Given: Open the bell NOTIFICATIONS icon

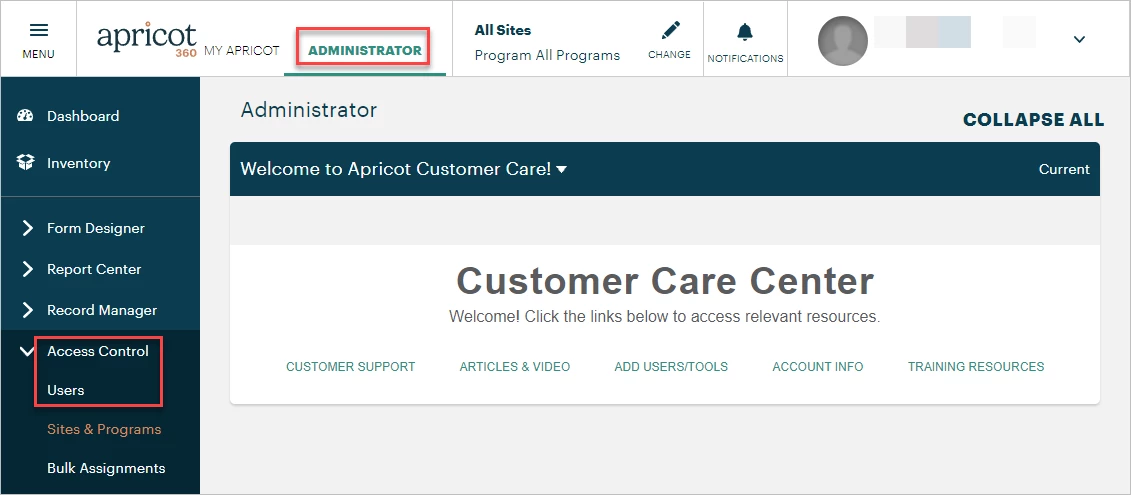Looking at the screenshot, I should coord(744,32).
